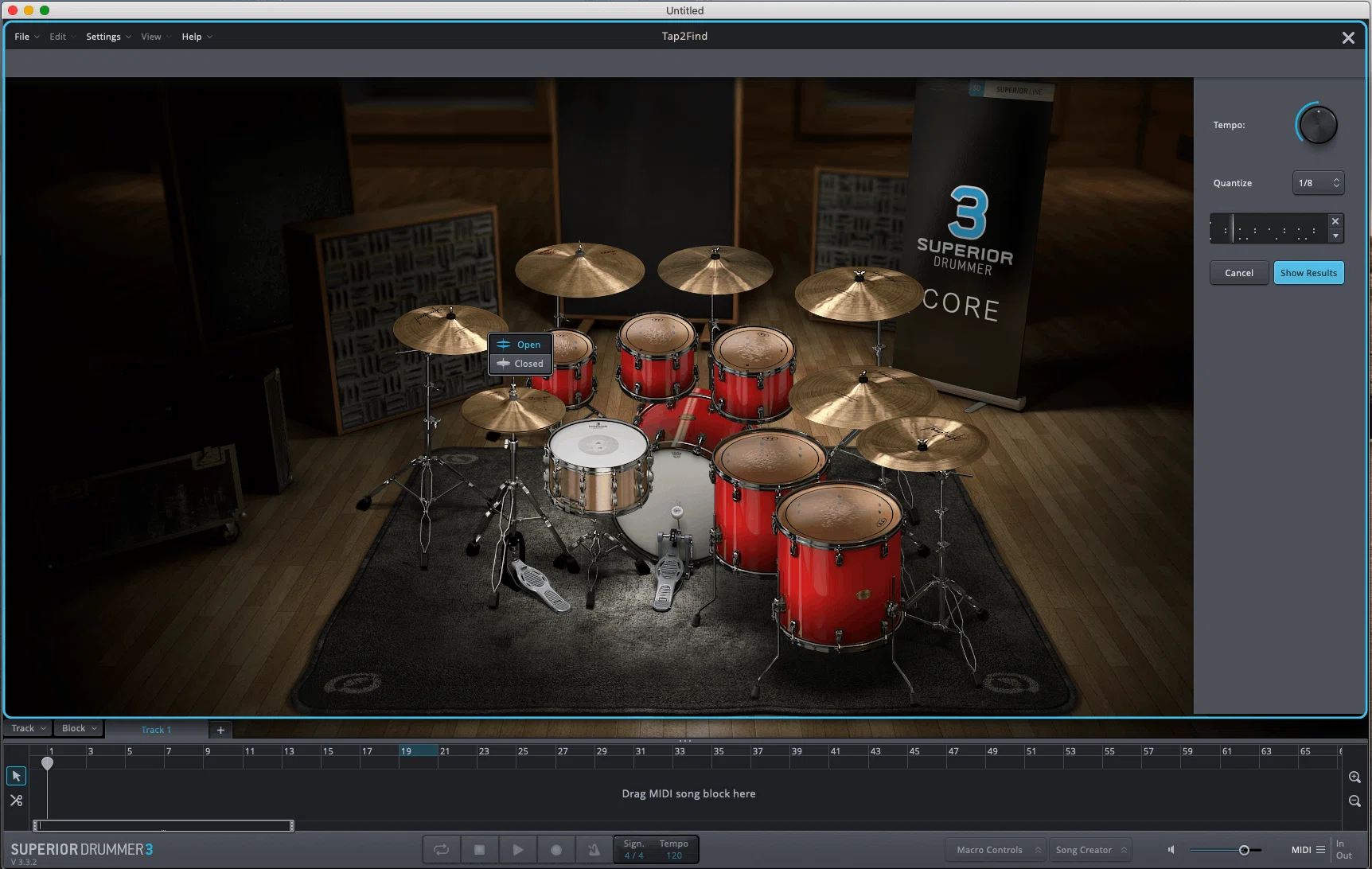Tap the ride cymbal at far right
Image resolution: width=1372 pixels, height=869 pixels.
pyautogui.click(x=922, y=442)
